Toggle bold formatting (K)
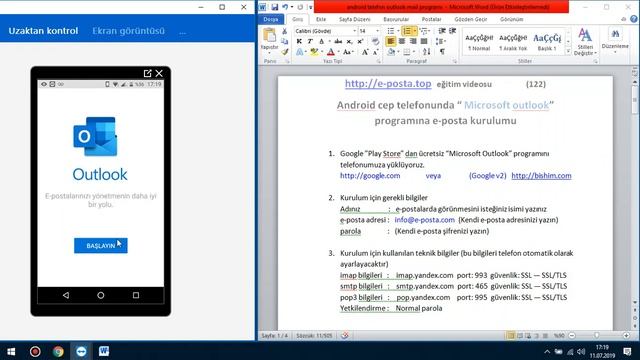Viewport: 640px width, 360px height. tap(299, 41)
